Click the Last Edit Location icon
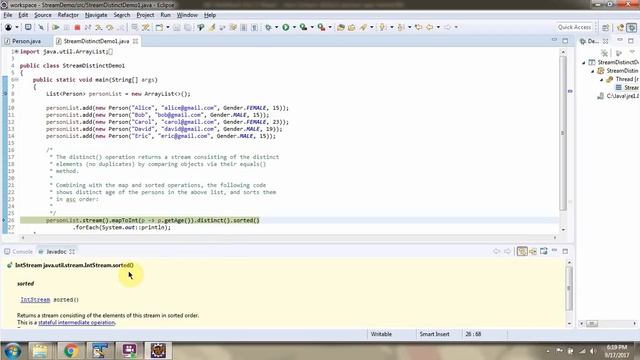The width and height of the screenshot is (640, 360). tap(418, 27)
